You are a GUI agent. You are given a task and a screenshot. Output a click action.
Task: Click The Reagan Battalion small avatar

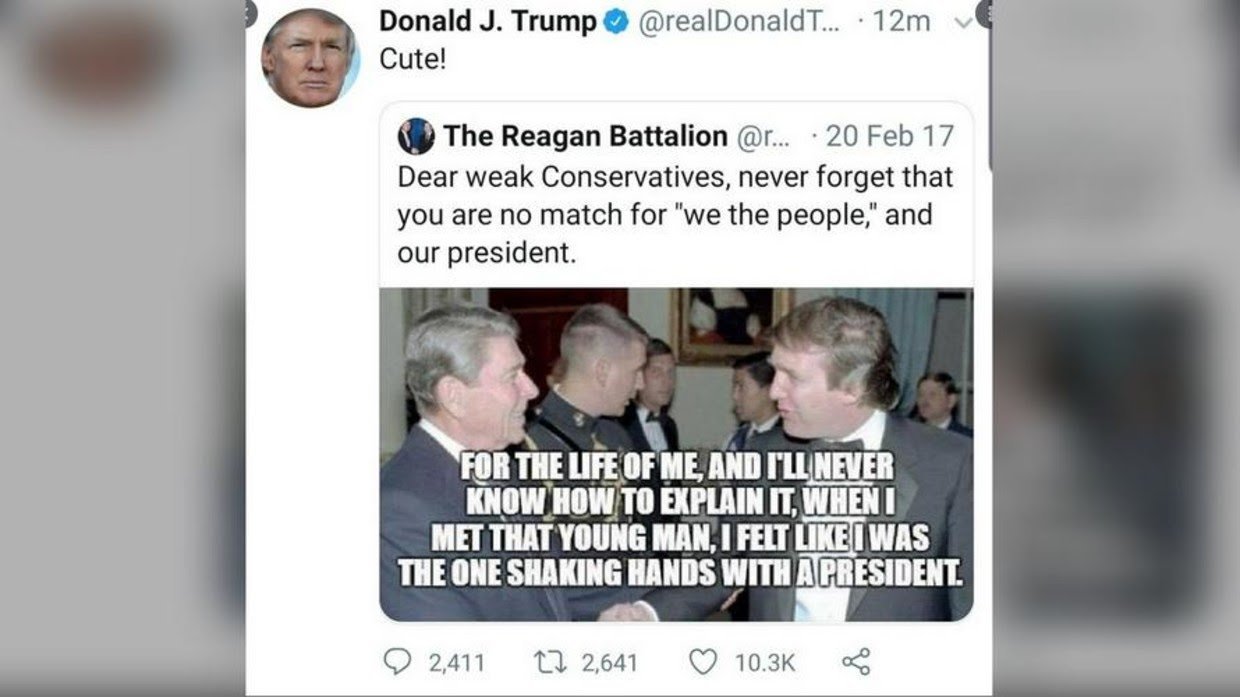click(416, 136)
